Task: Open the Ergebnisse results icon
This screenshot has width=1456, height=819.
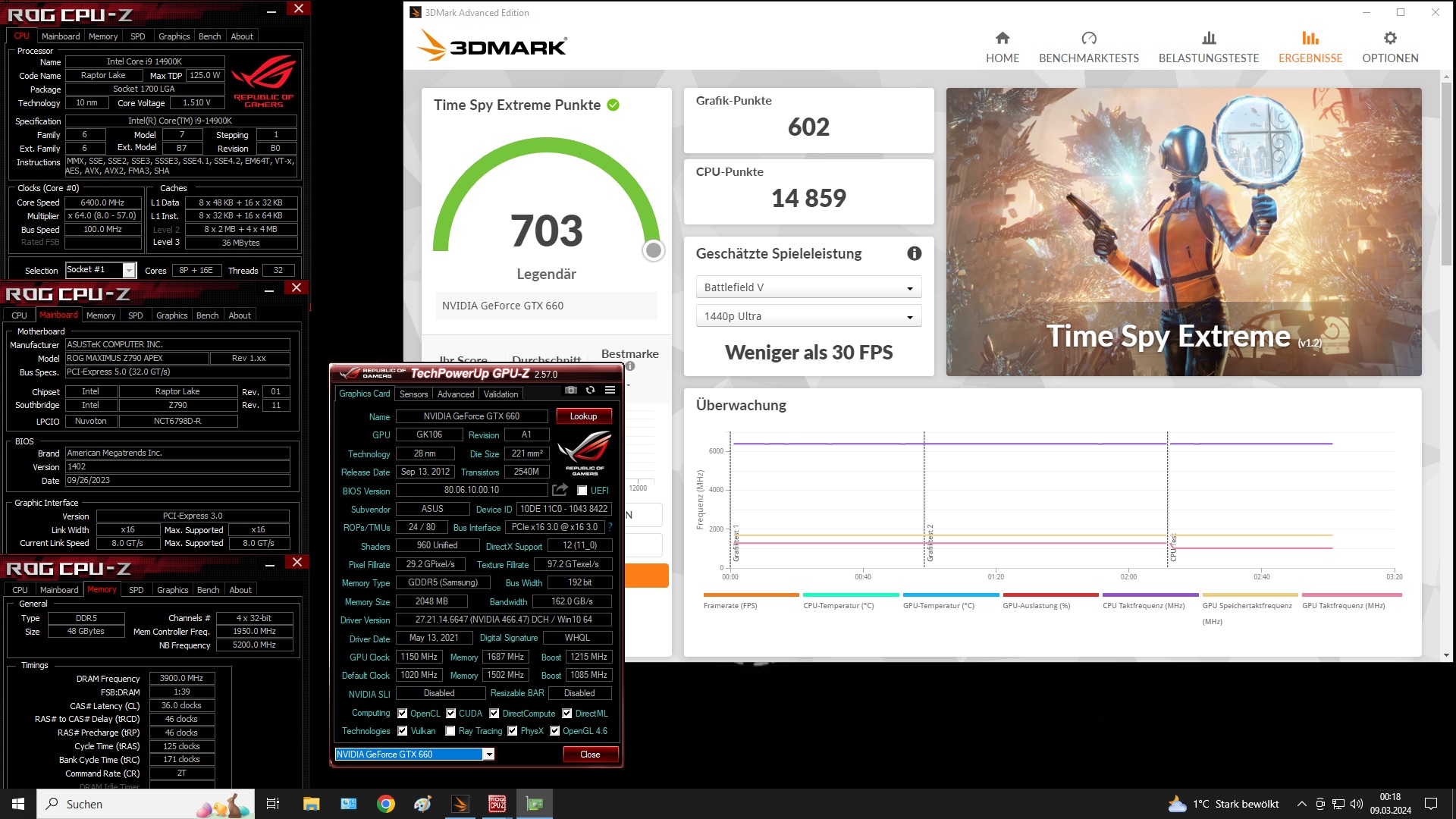Action: 1310,38
